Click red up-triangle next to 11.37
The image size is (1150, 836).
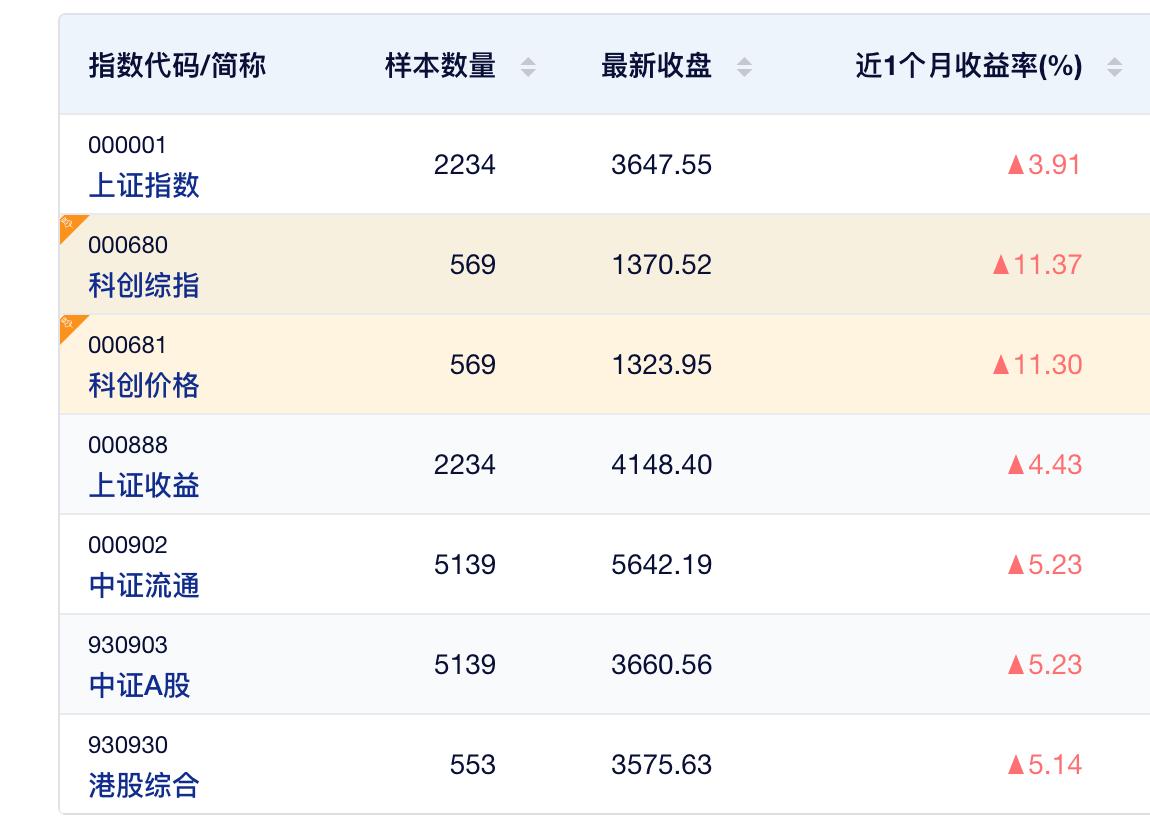click(1000, 265)
